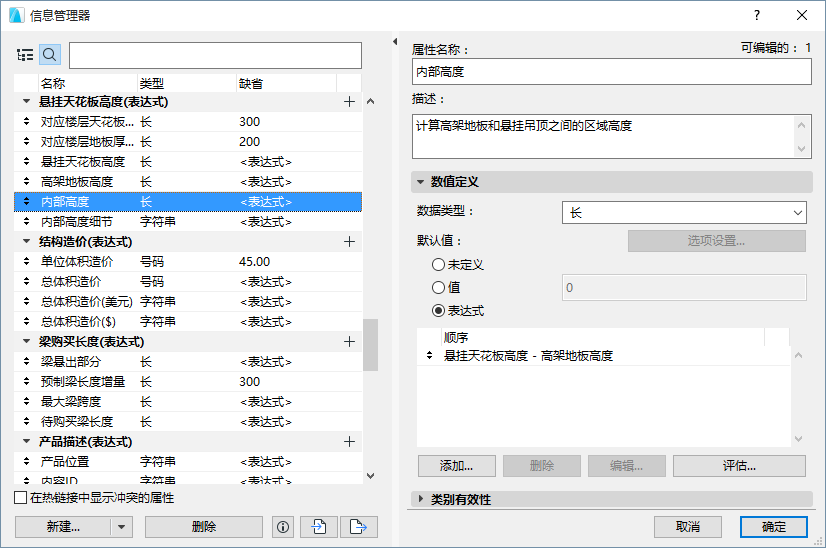Click reorder handle of 对应楼层天花板 row
Image resolution: width=826 pixels, height=548 pixels.
26,122
